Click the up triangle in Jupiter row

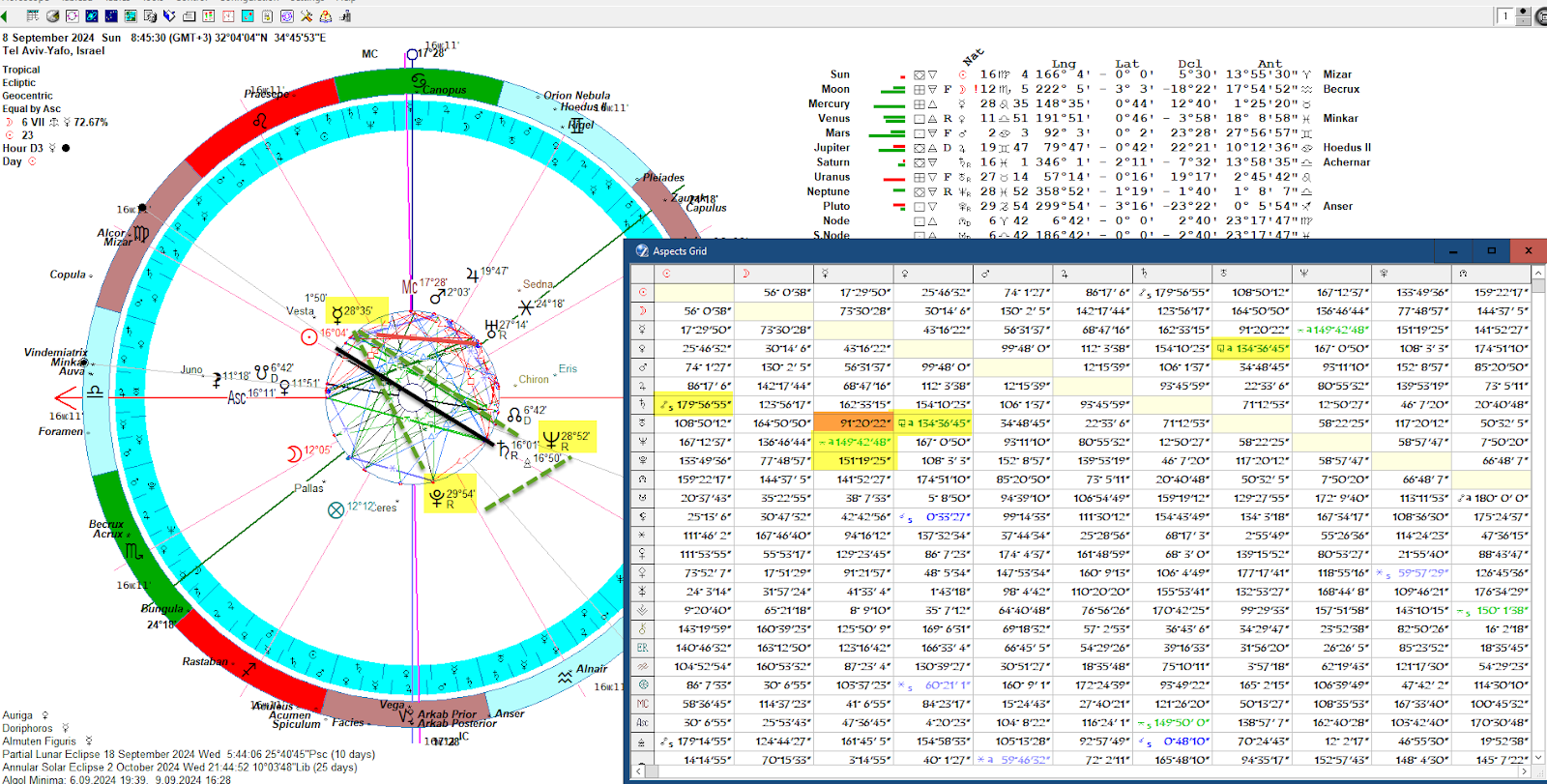[x=933, y=148]
